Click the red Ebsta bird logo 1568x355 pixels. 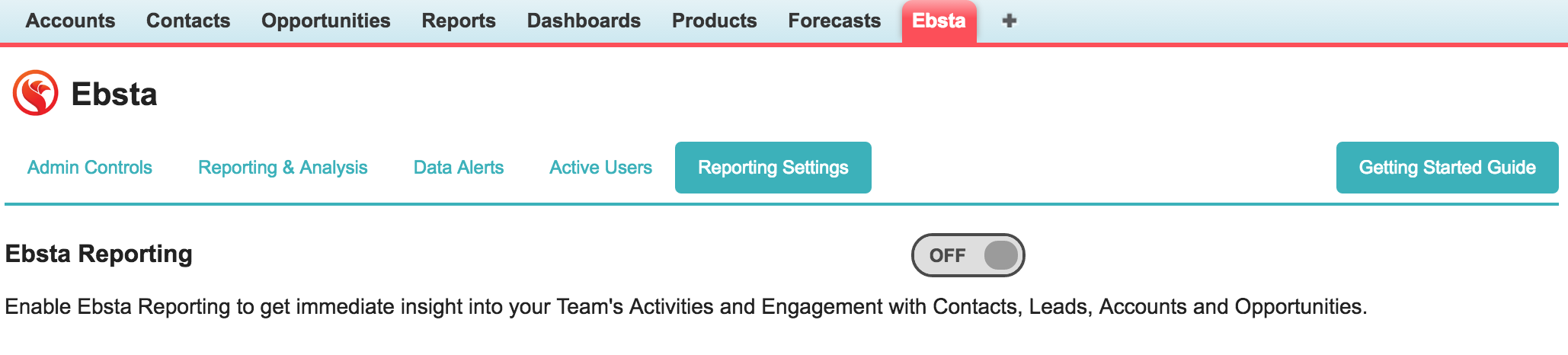pyautogui.click(x=35, y=93)
